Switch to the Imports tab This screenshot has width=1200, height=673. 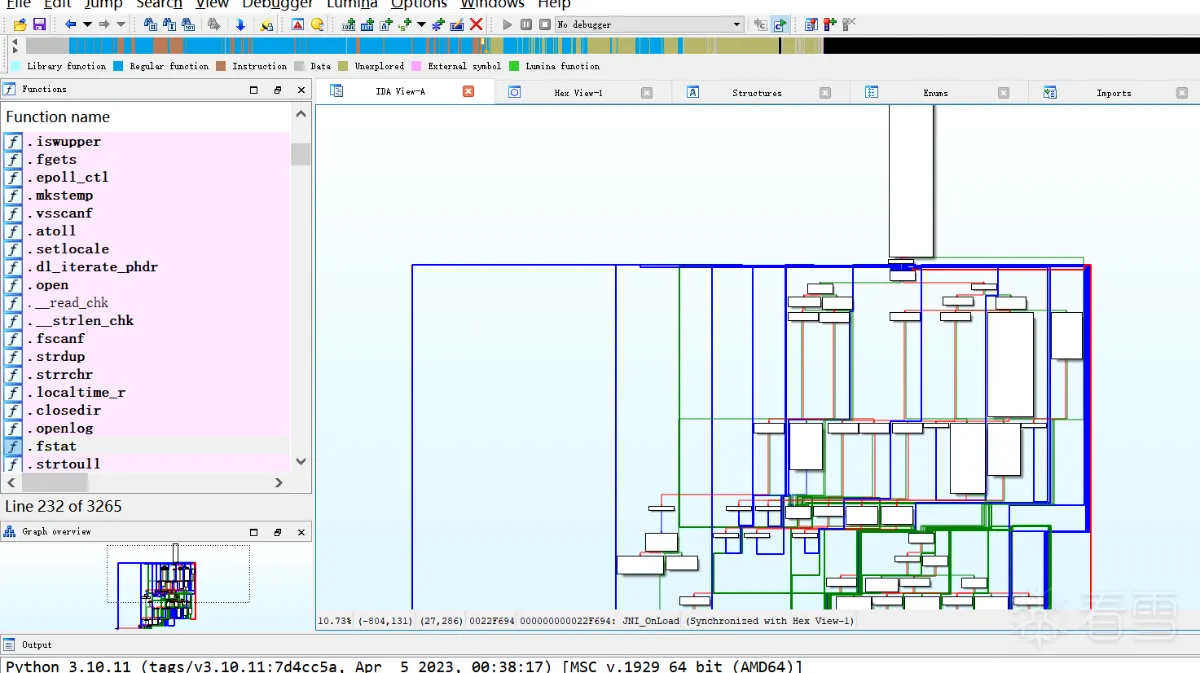pyautogui.click(x=1113, y=92)
